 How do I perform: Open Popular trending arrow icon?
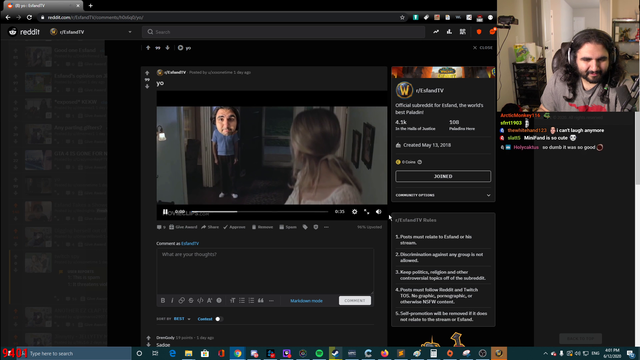[x=436, y=32]
